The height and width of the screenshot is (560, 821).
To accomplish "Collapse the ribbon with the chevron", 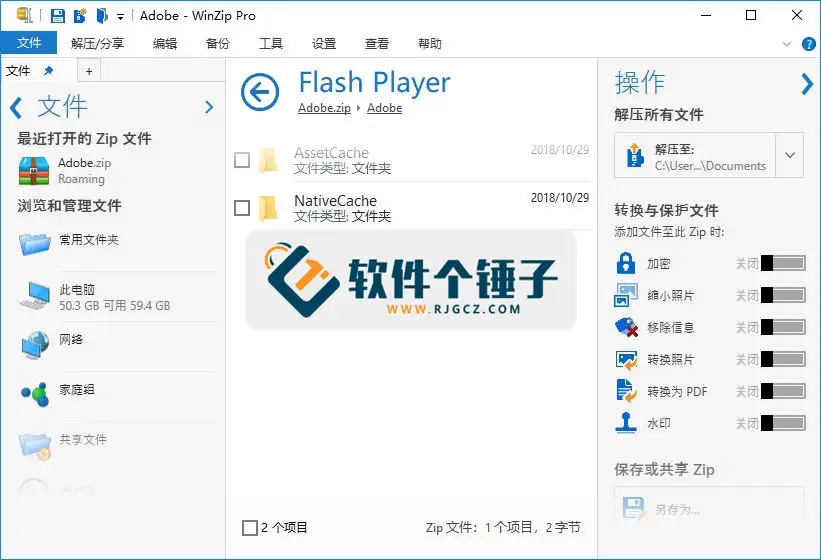I will tap(786, 44).
